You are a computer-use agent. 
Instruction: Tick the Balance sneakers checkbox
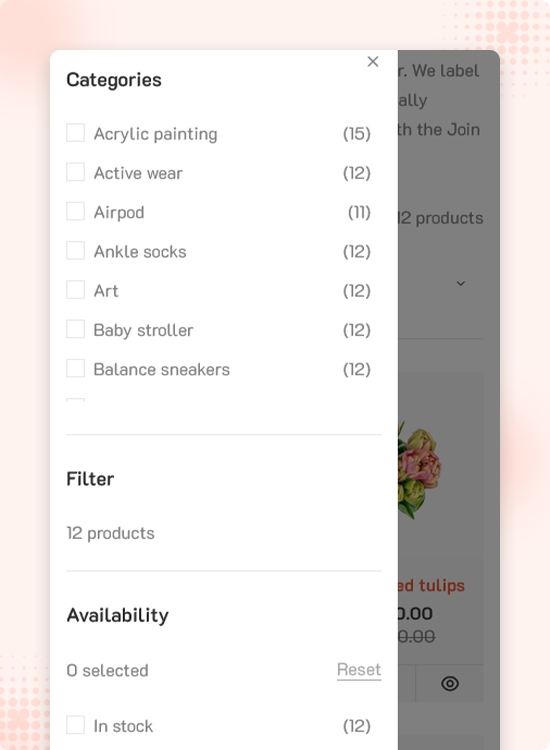pos(76,368)
